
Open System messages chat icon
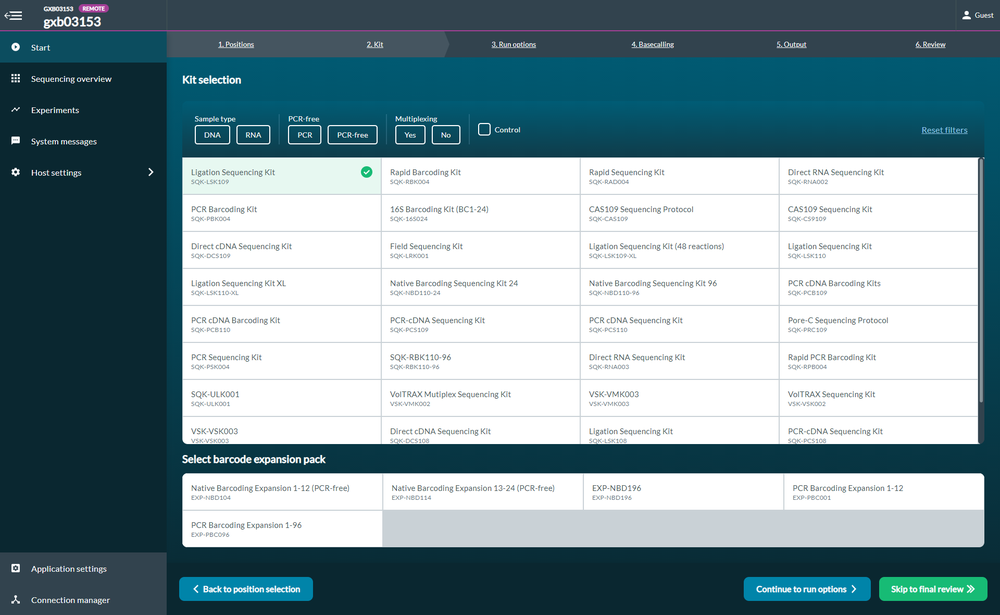[15, 141]
